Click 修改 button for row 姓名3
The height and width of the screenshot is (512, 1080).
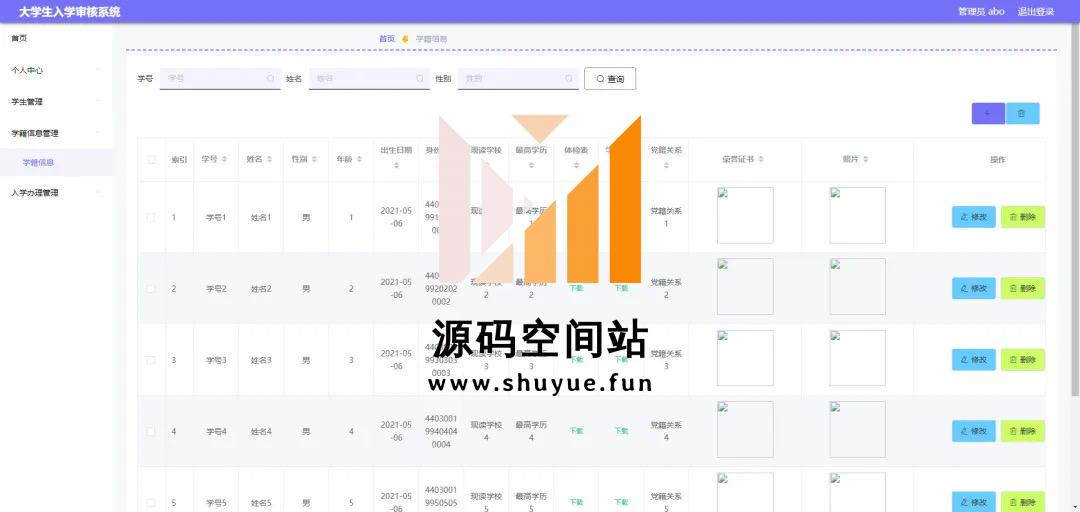coord(973,360)
